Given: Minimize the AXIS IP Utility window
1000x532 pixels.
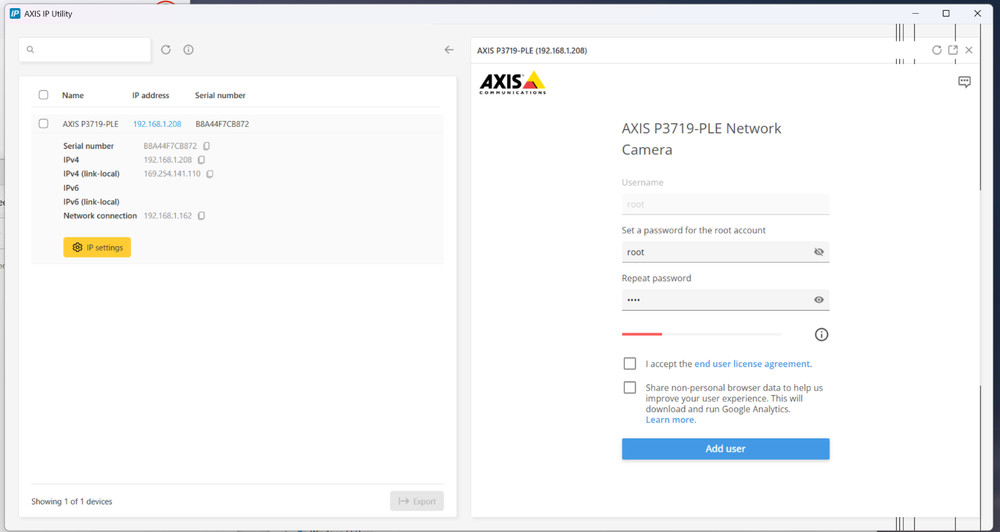Looking at the screenshot, I should (x=915, y=13).
